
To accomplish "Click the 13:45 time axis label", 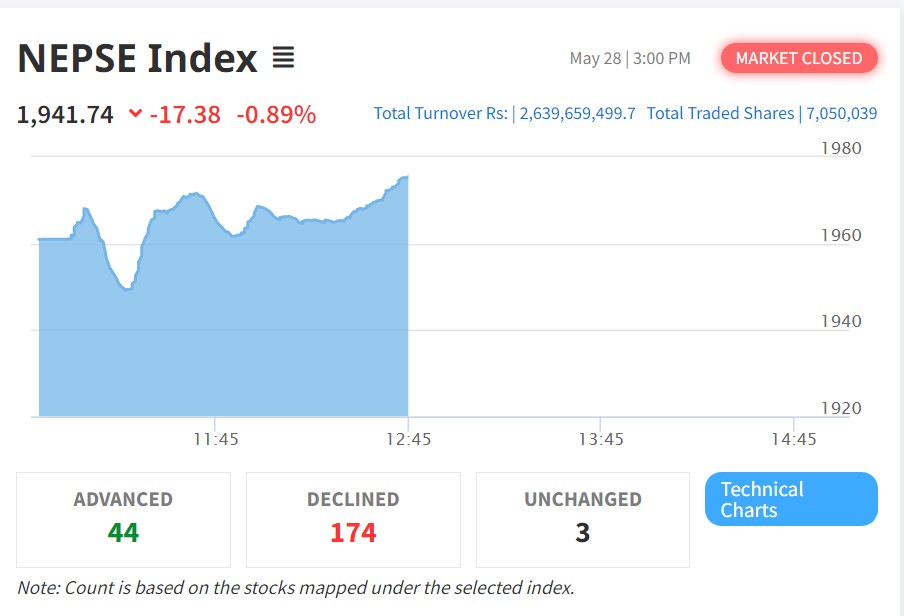I will [x=600, y=439].
